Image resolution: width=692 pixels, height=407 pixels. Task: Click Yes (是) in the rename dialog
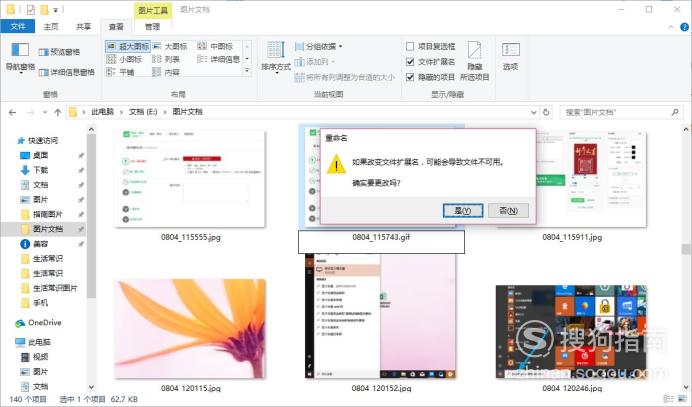pyautogui.click(x=463, y=211)
